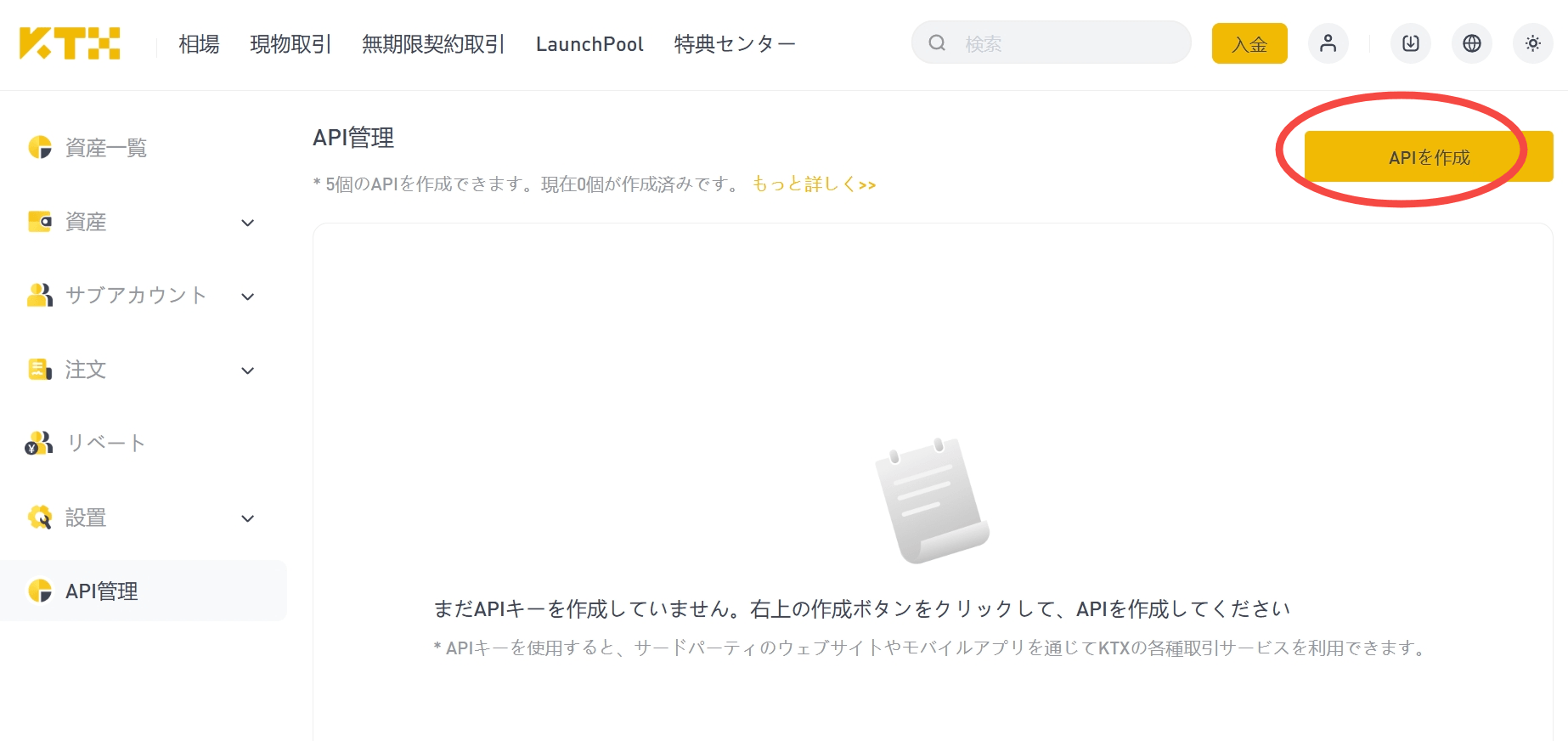Select API管理 in the sidebar
The height and width of the screenshot is (741, 1568).
(144, 591)
